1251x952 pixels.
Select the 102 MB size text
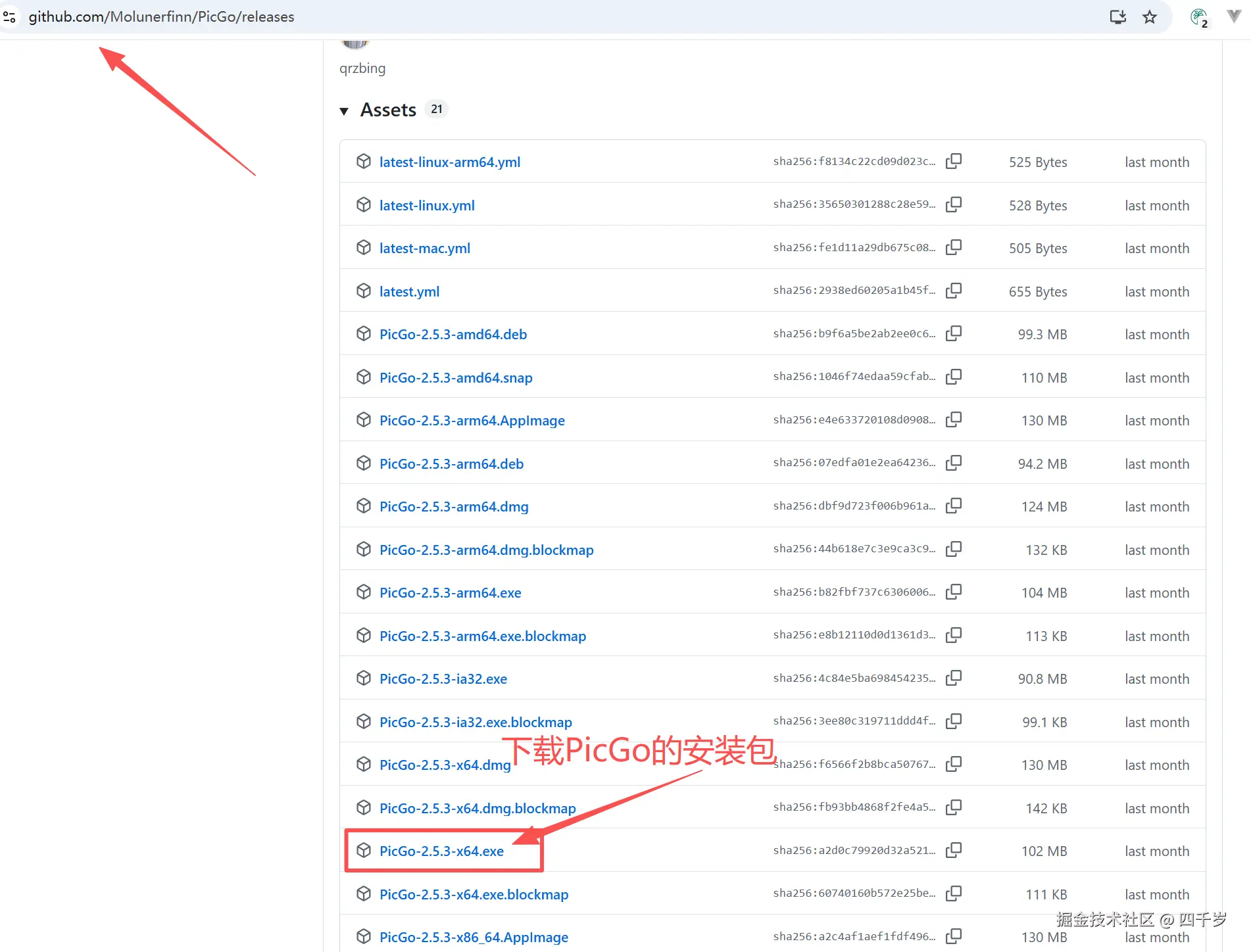coord(1044,851)
